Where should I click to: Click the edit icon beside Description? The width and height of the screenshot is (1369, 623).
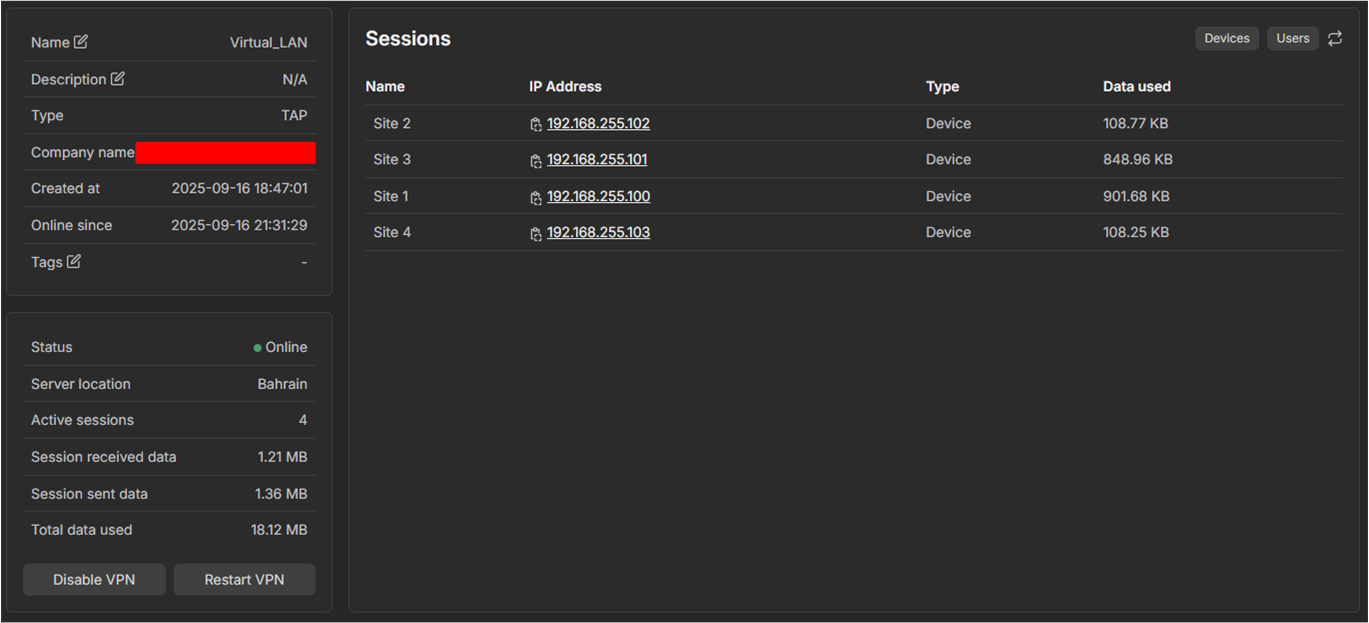[117, 79]
